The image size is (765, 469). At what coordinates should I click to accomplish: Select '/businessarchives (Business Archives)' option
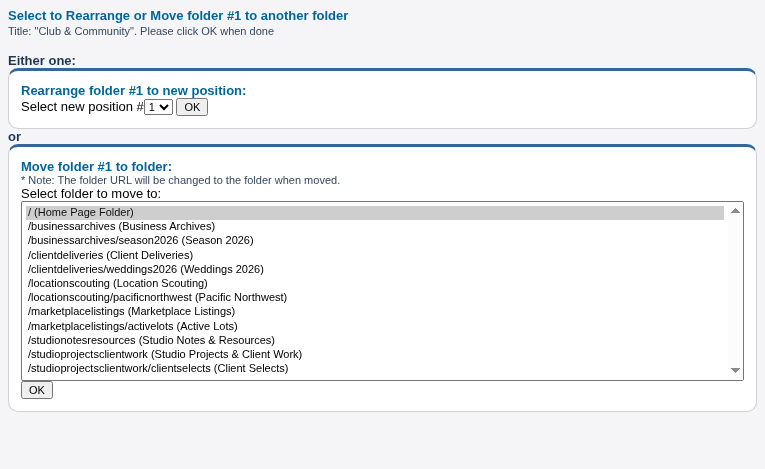click(375, 226)
